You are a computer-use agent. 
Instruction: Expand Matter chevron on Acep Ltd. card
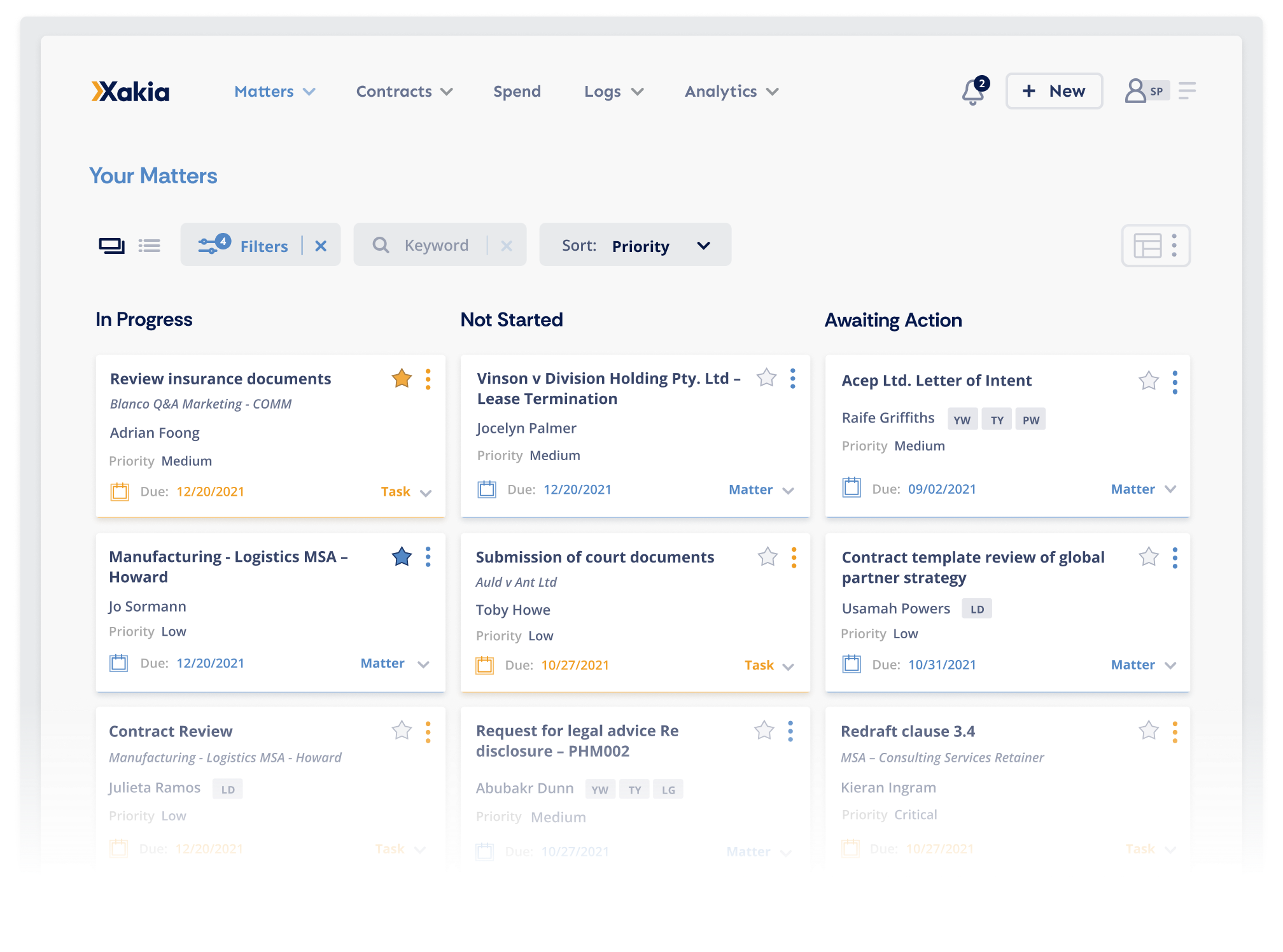click(x=1170, y=489)
